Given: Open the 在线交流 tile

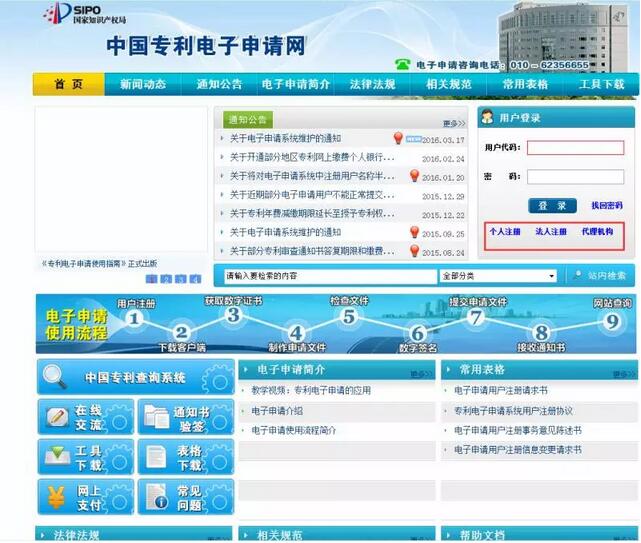Looking at the screenshot, I should (x=86, y=417).
